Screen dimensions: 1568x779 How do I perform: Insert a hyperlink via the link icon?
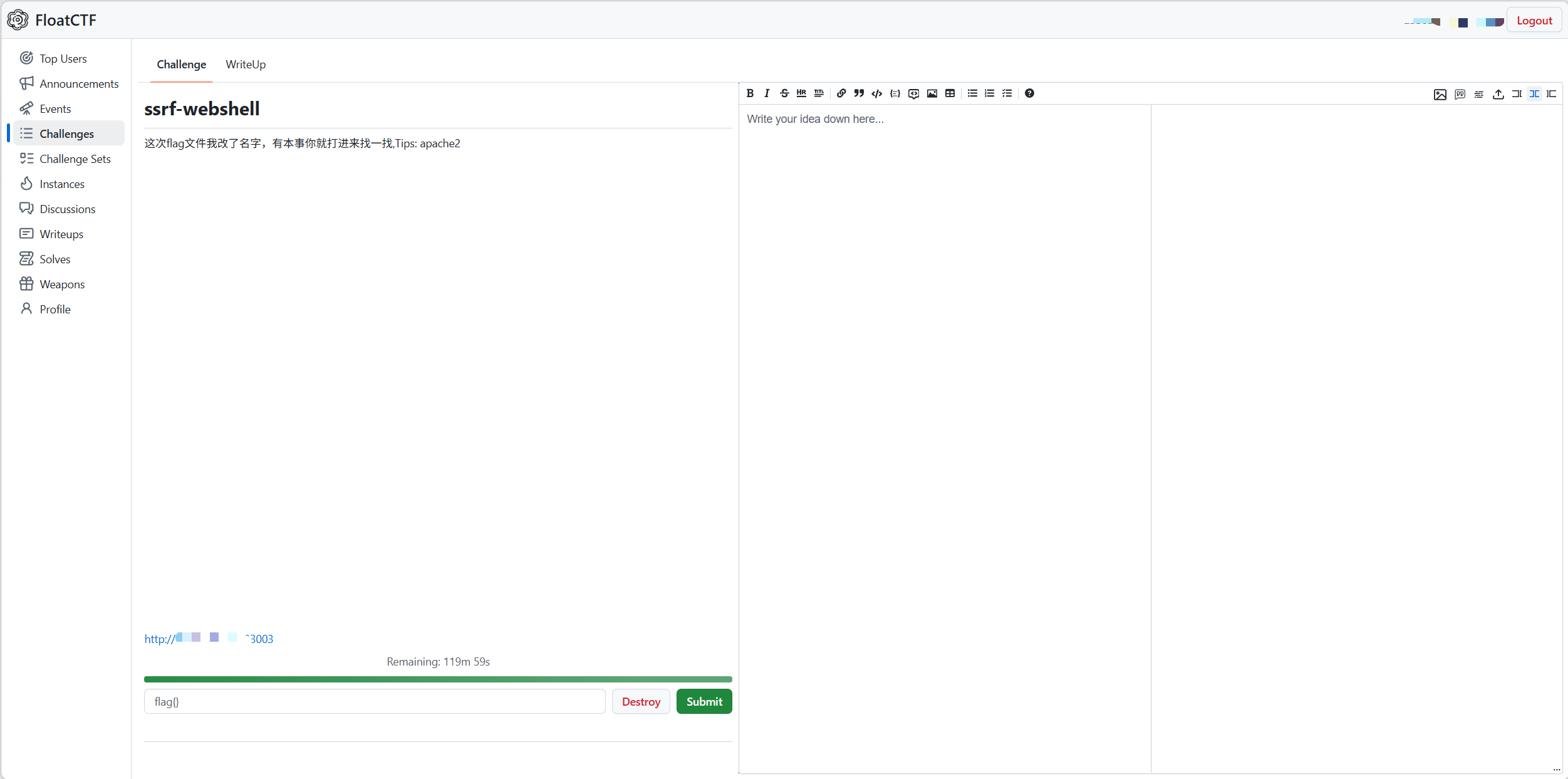point(841,93)
